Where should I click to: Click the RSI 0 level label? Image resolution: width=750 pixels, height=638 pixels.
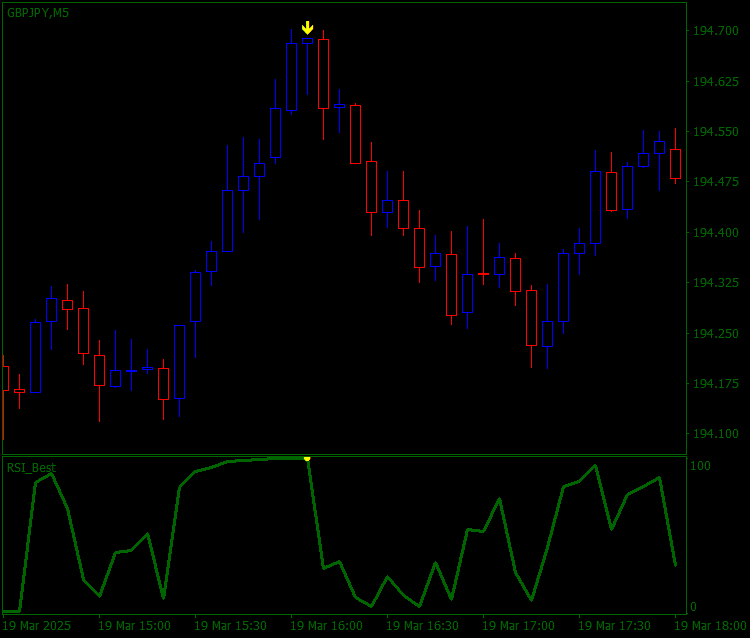pos(694,607)
